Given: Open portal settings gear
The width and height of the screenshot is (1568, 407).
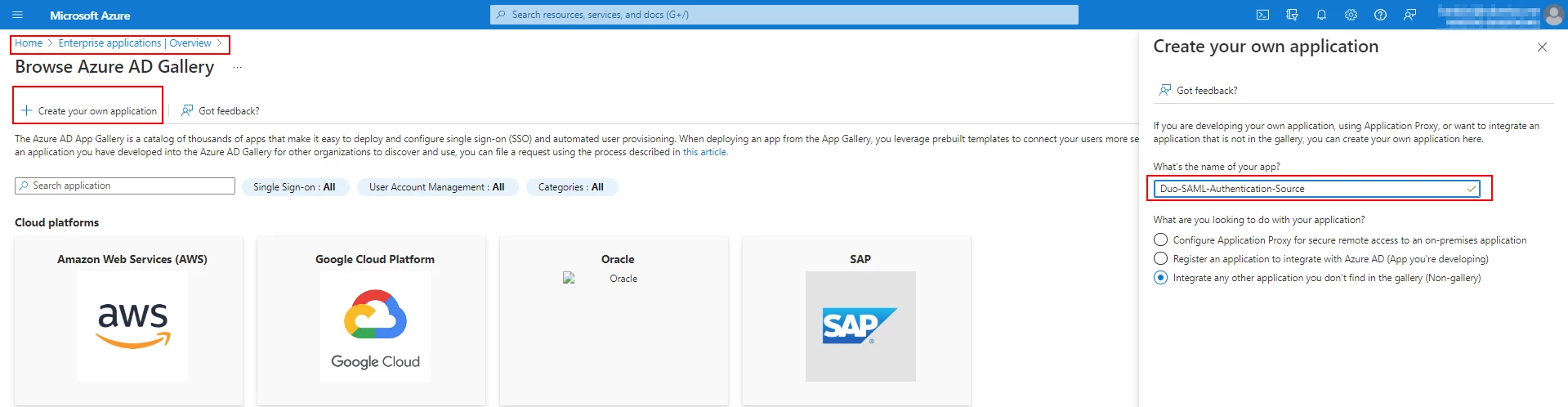Looking at the screenshot, I should (x=1351, y=15).
